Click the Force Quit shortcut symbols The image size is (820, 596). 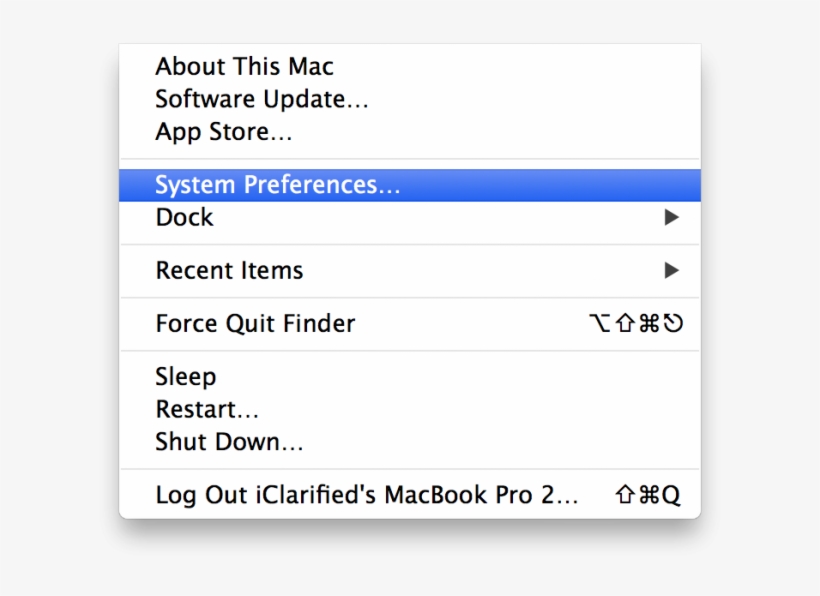click(x=636, y=323)
